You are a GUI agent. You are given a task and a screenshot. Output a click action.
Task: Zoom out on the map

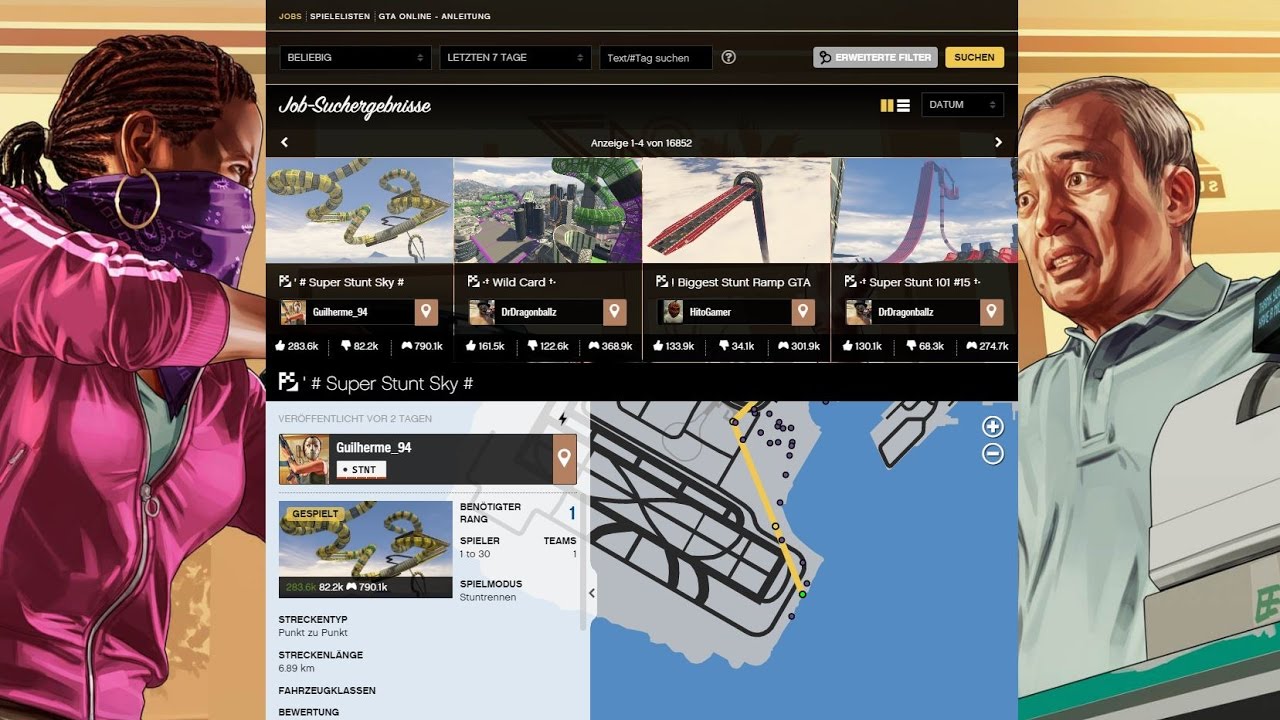point(992,454)
